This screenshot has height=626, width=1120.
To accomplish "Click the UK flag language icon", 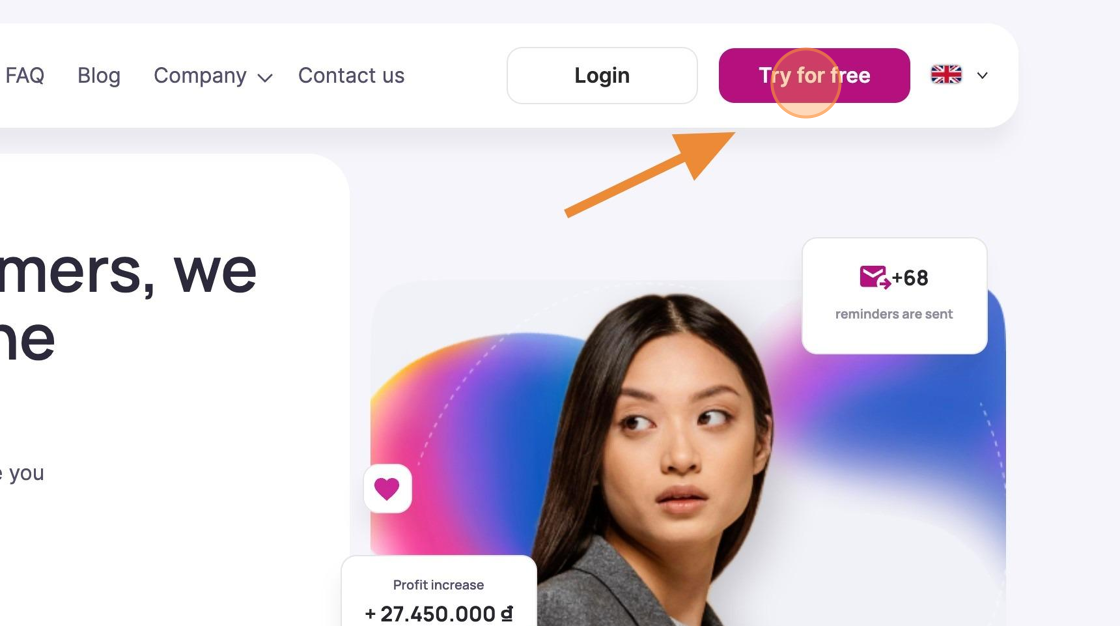I will [x=946, y=75].
